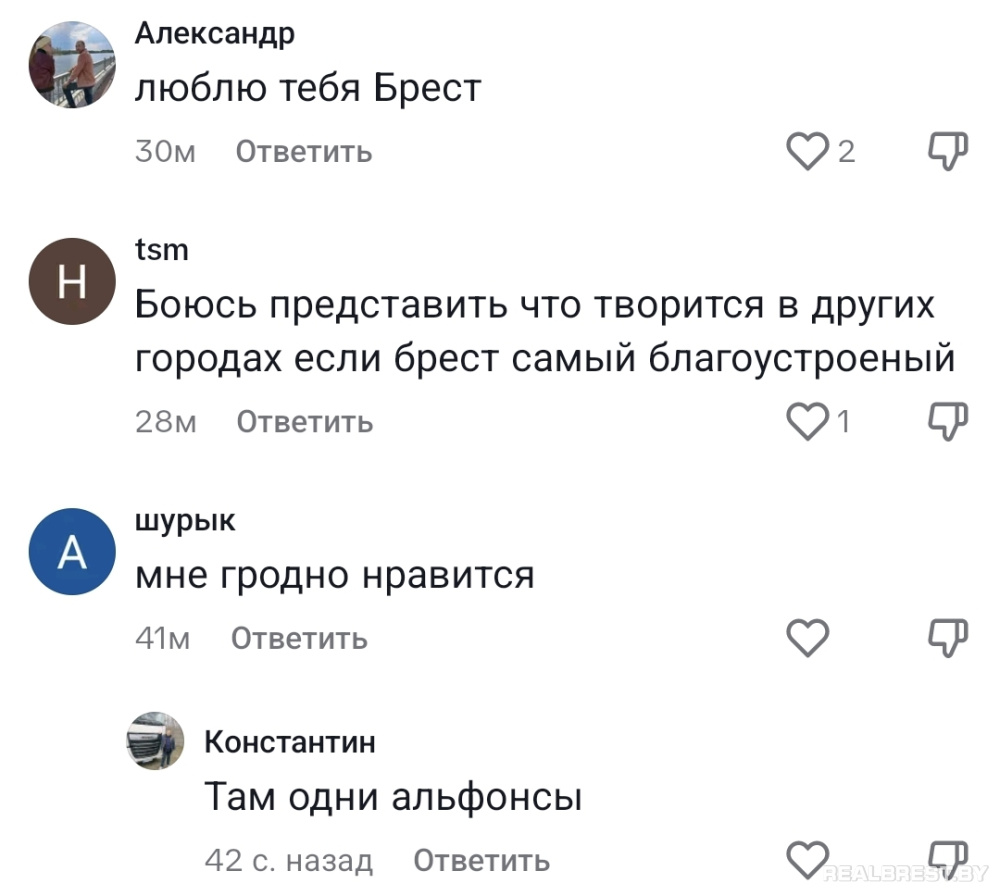Image resolution: width=1000 pixels, height=896 pixels.
Task: Open the Константин username link
Action: pyautogui.click(x=290, y=741)
